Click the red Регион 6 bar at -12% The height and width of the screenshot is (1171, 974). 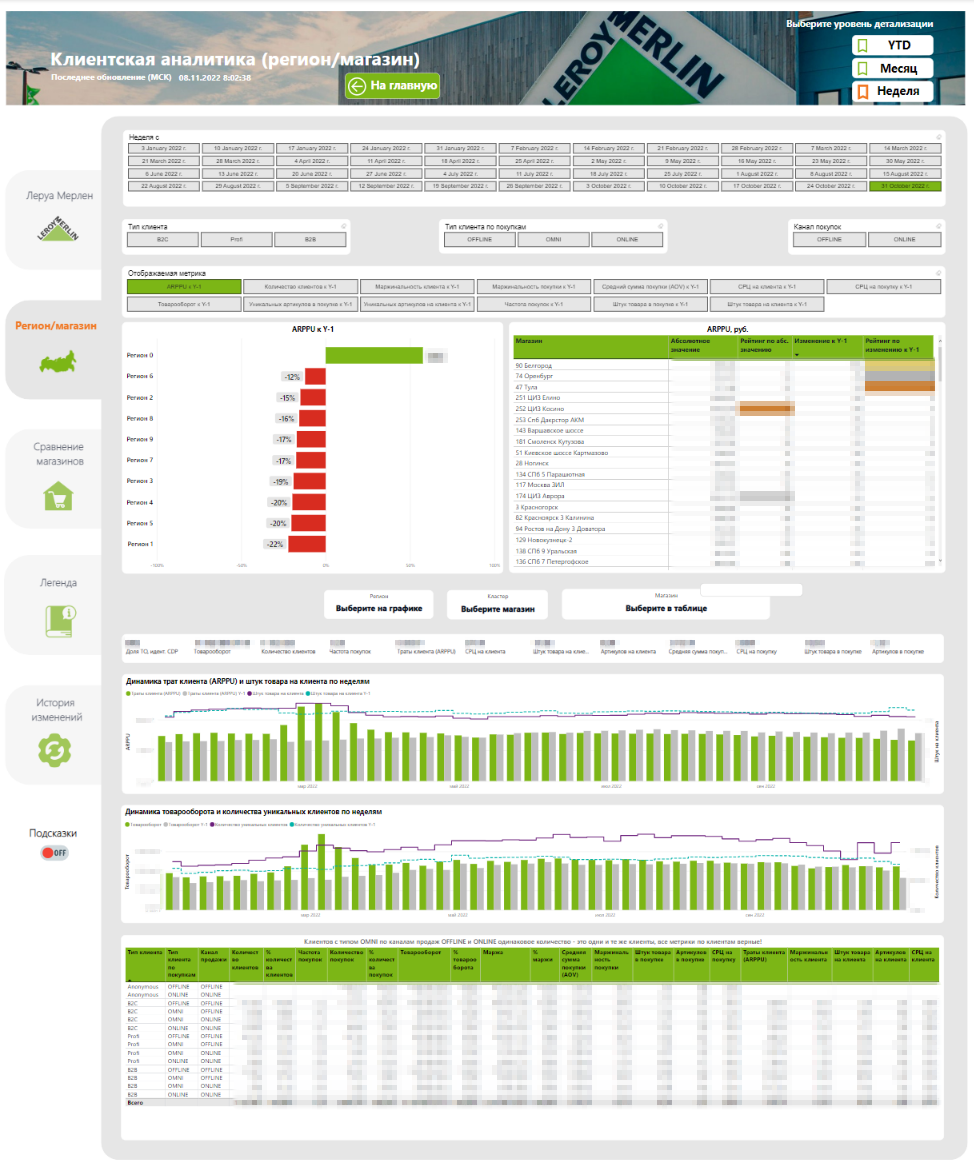315,376
